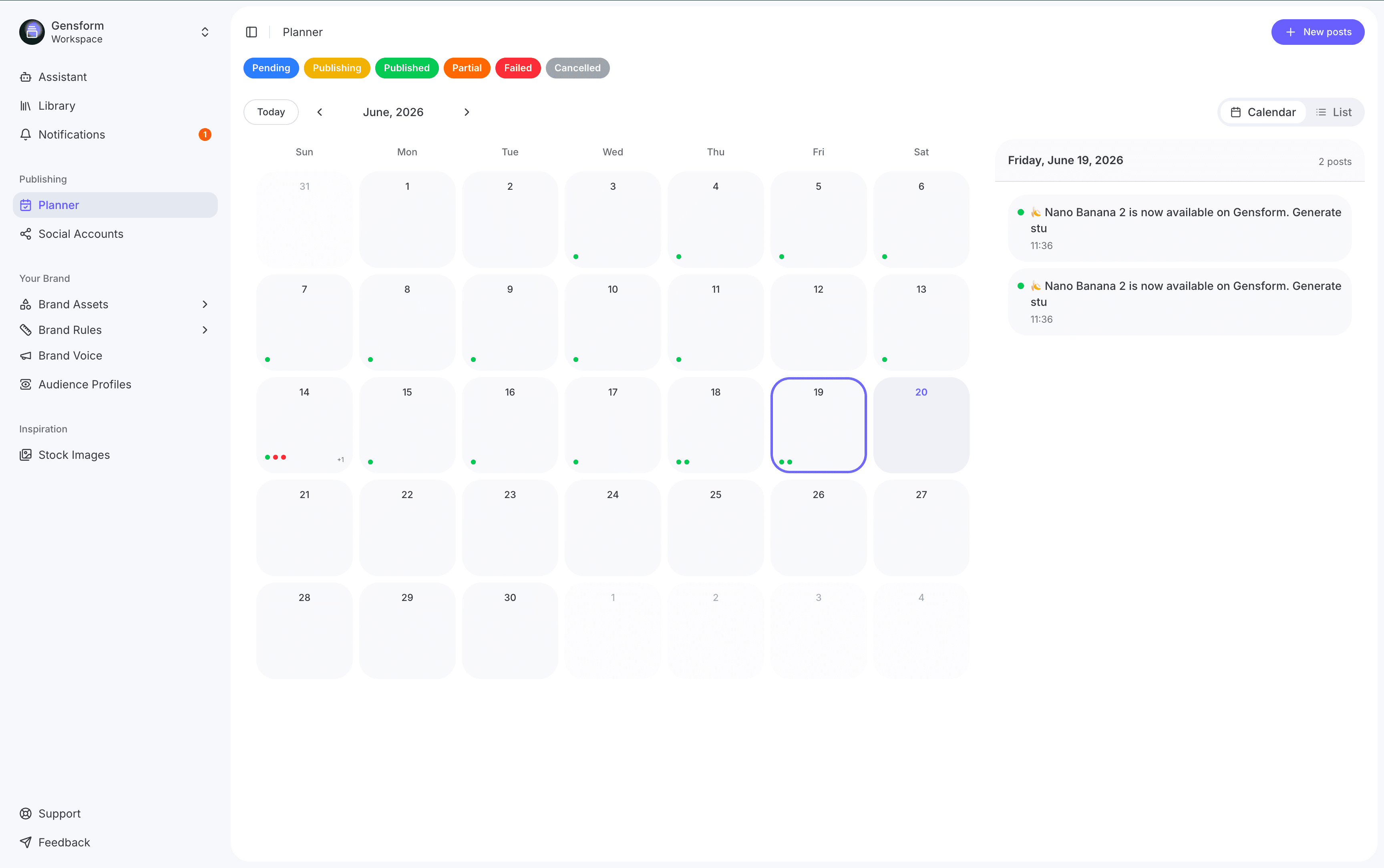The width and height of the screenshot is (1384, 868).
Task: Click the orange notification count badge
Action: point(205,135)
